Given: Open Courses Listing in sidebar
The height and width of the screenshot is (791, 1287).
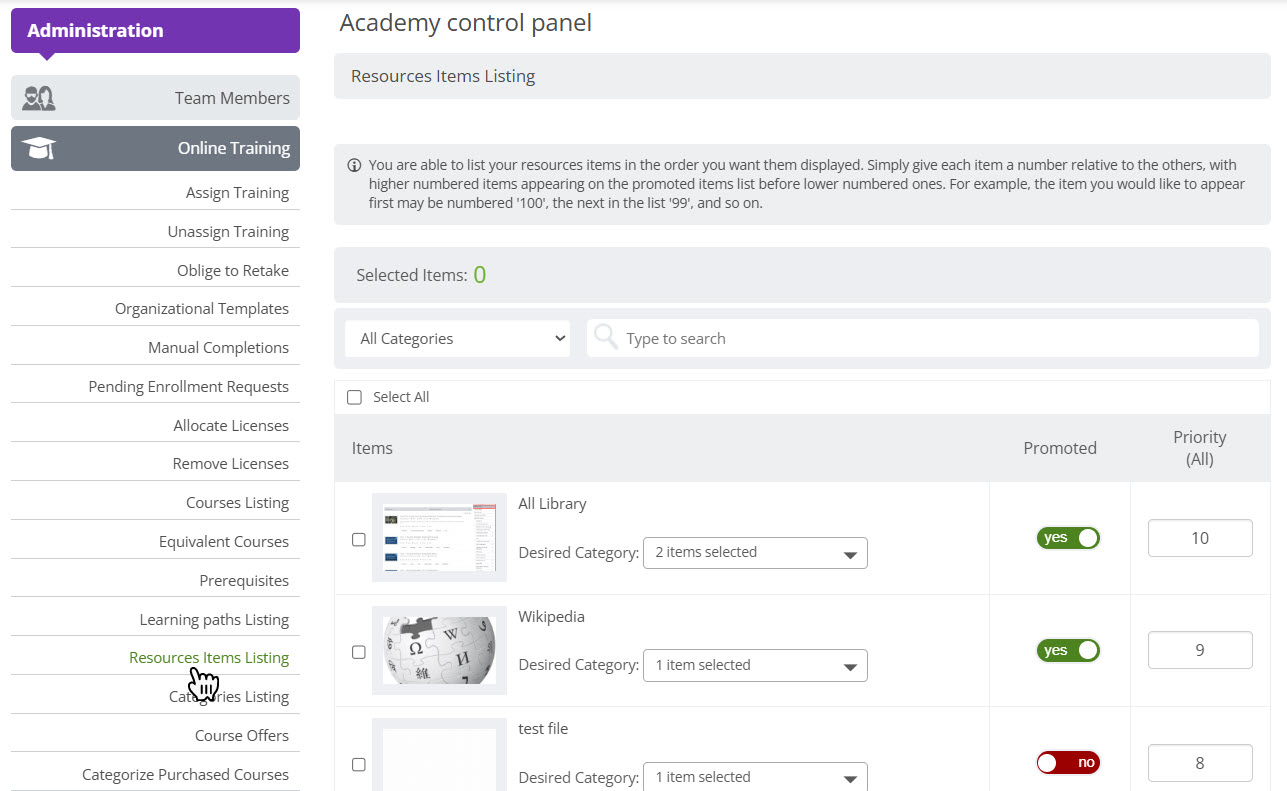Looking at the screenshot, I should (x=237, y=503).
